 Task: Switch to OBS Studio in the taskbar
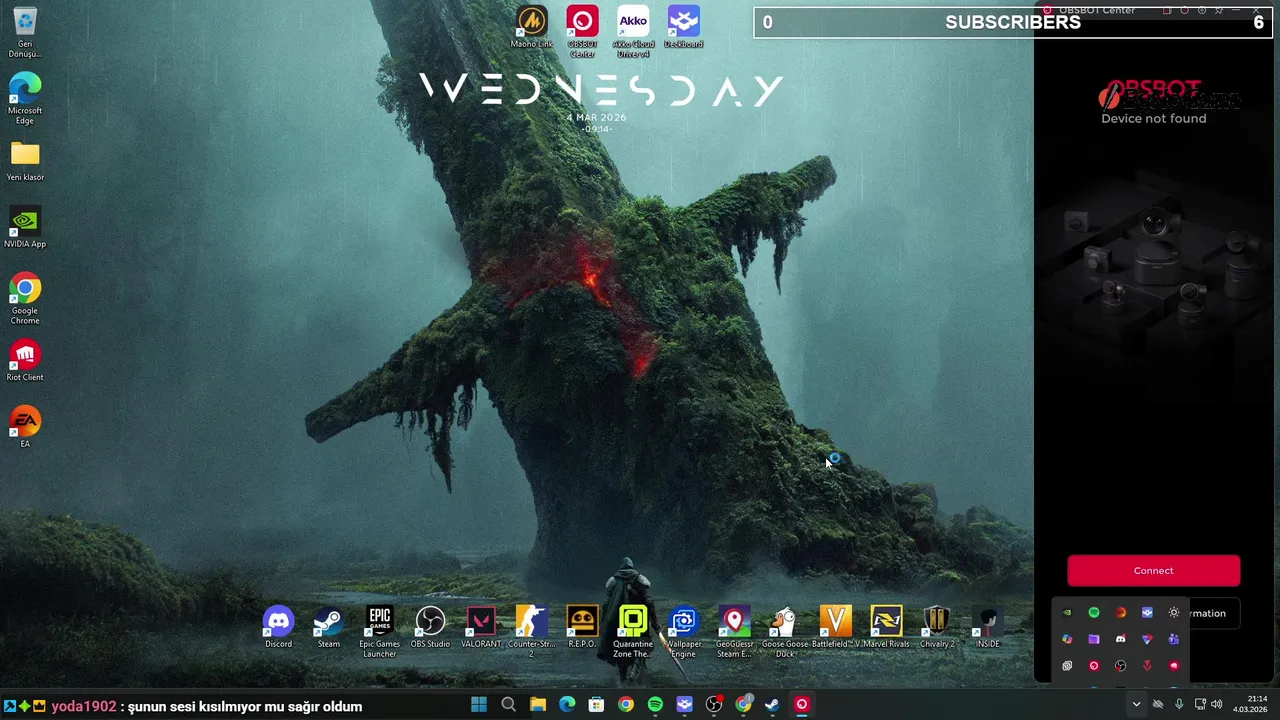[714, 705]
